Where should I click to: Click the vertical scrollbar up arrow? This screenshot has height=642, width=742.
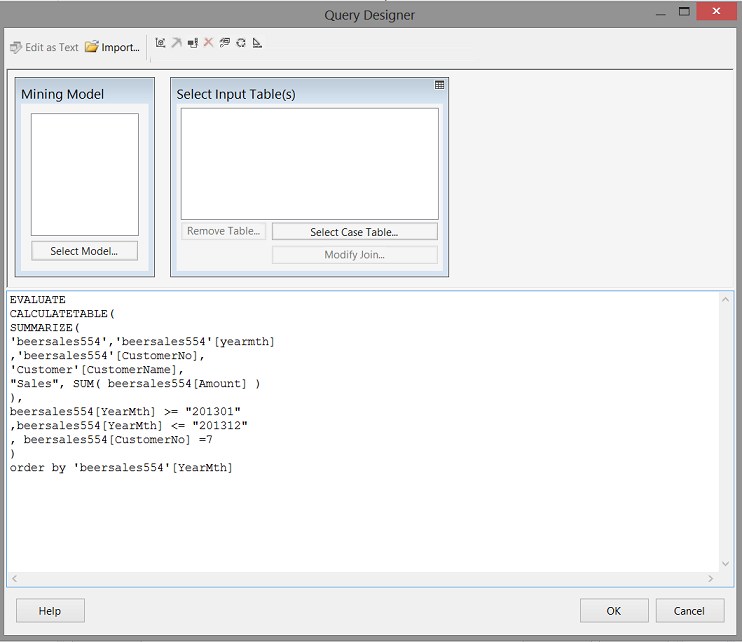(726, 300)
